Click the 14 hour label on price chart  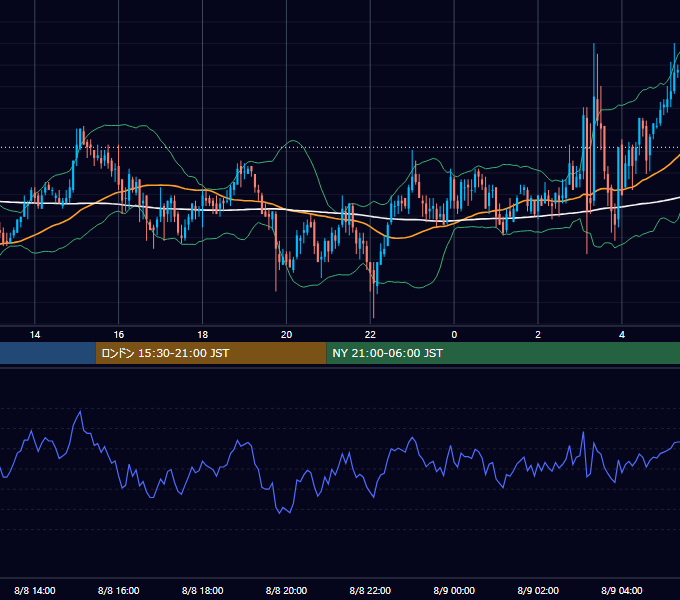pos(35,335)
